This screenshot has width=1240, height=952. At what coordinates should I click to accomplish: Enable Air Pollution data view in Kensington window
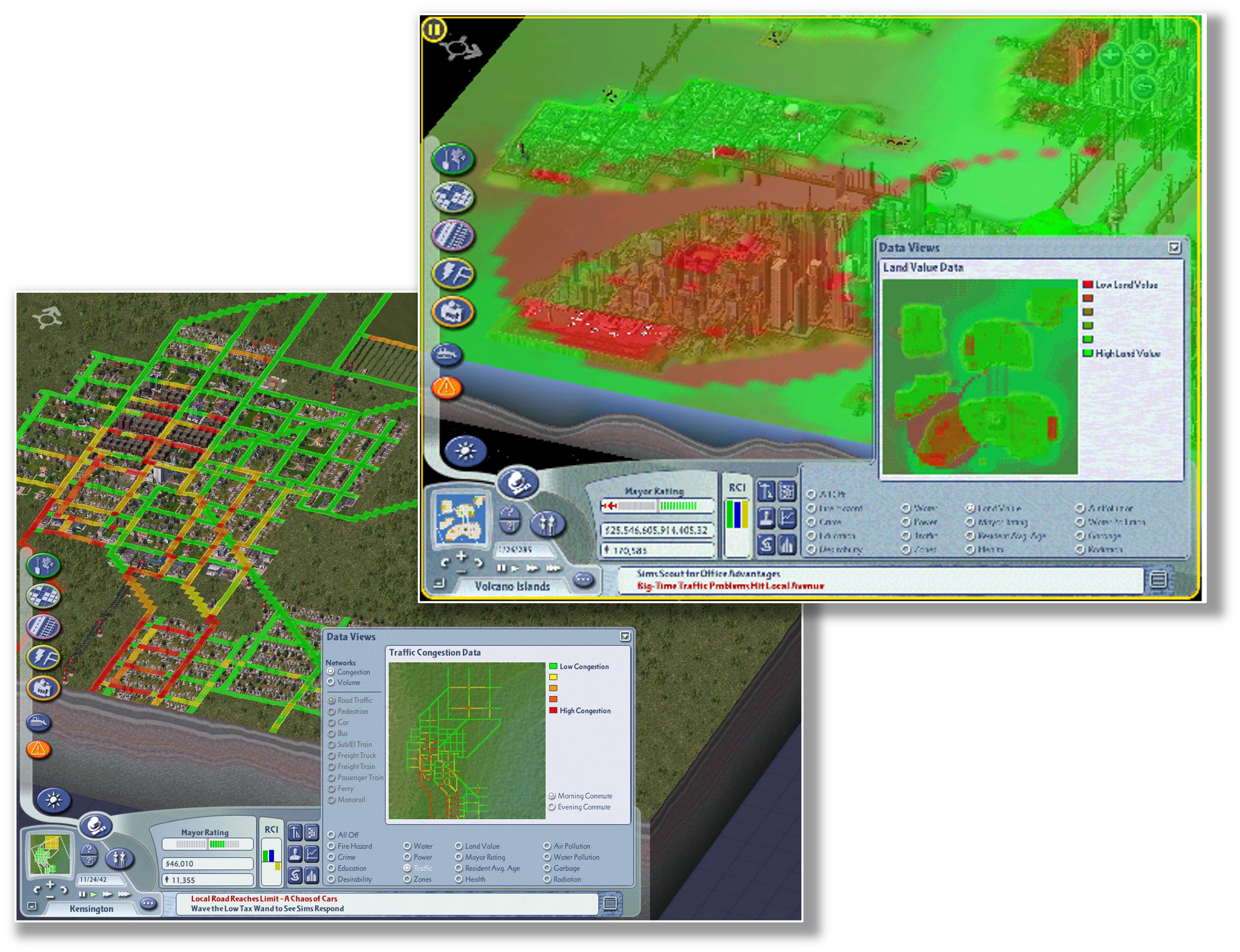[567, 846]
